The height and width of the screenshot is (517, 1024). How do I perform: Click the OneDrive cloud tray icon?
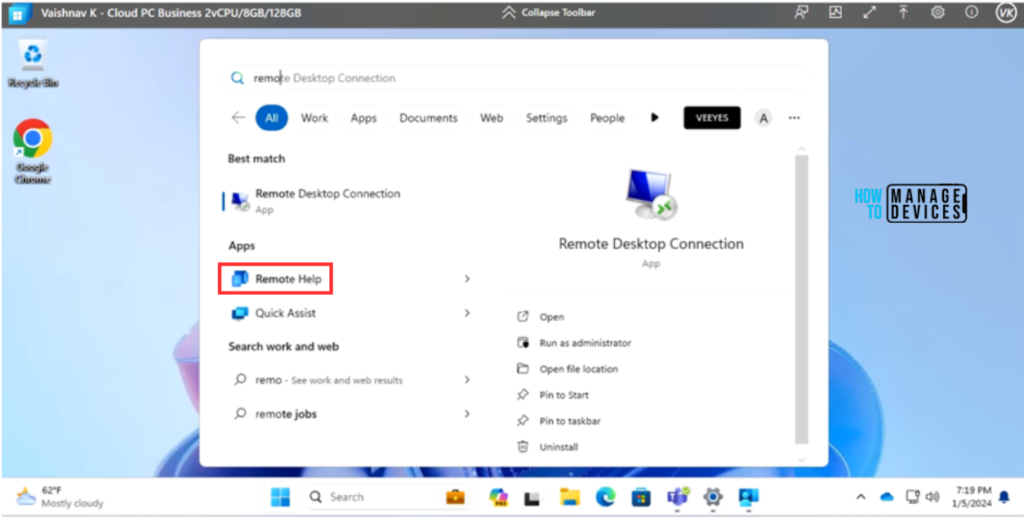pos(886,497)
